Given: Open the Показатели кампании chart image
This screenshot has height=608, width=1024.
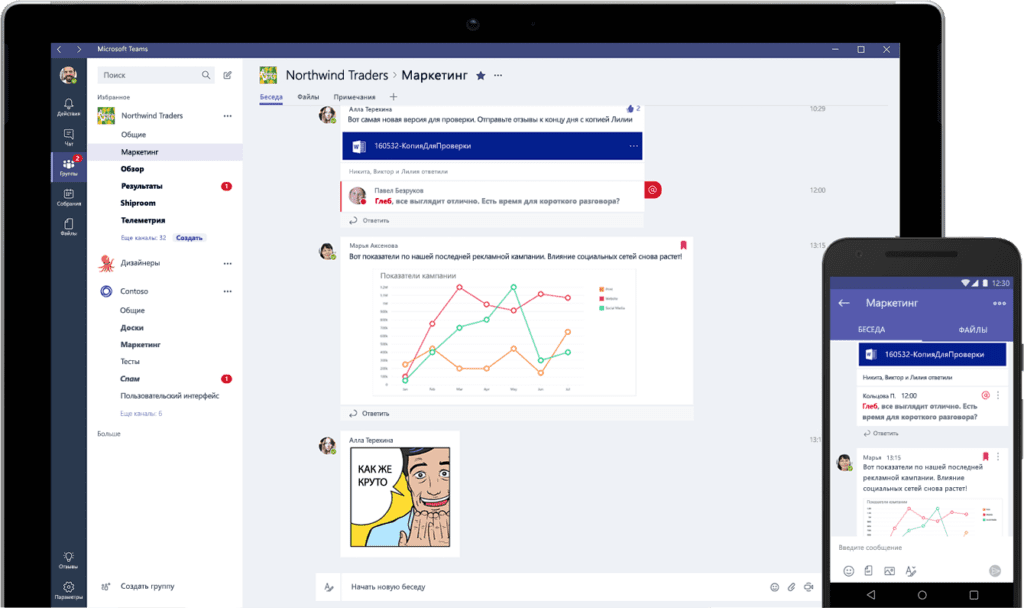Looking at the screenshot, I should (x=504, y=332).
